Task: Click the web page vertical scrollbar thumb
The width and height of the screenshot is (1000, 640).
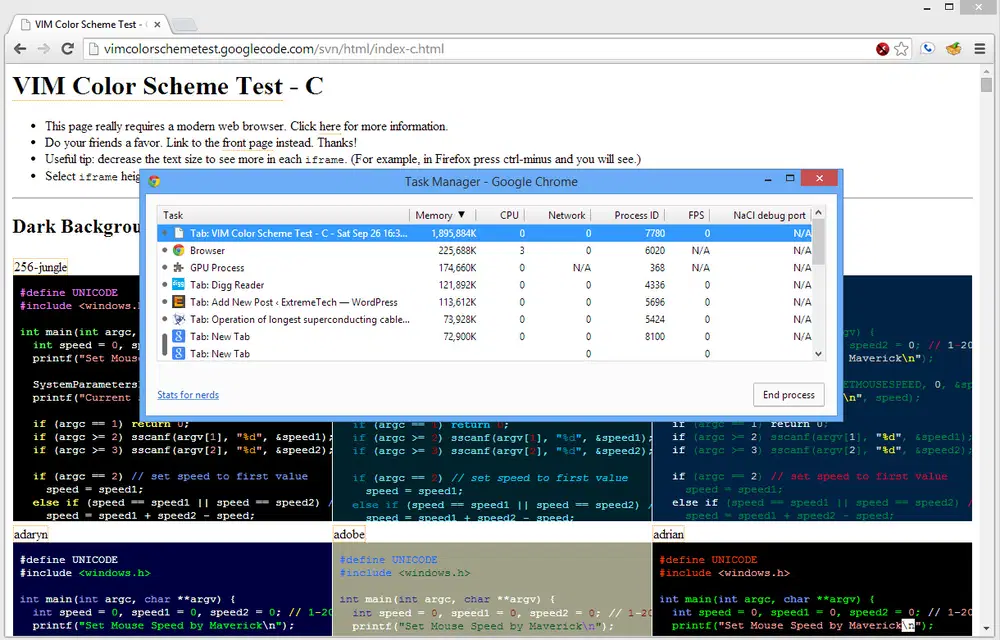Action: click(x=987, y=85)
